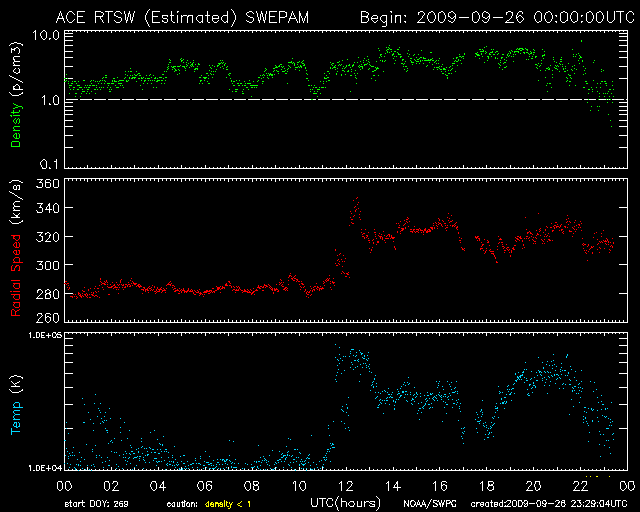The image size is (640, 512).
Task: Click the '20' hour label on time axis
Action: (533, 486)
